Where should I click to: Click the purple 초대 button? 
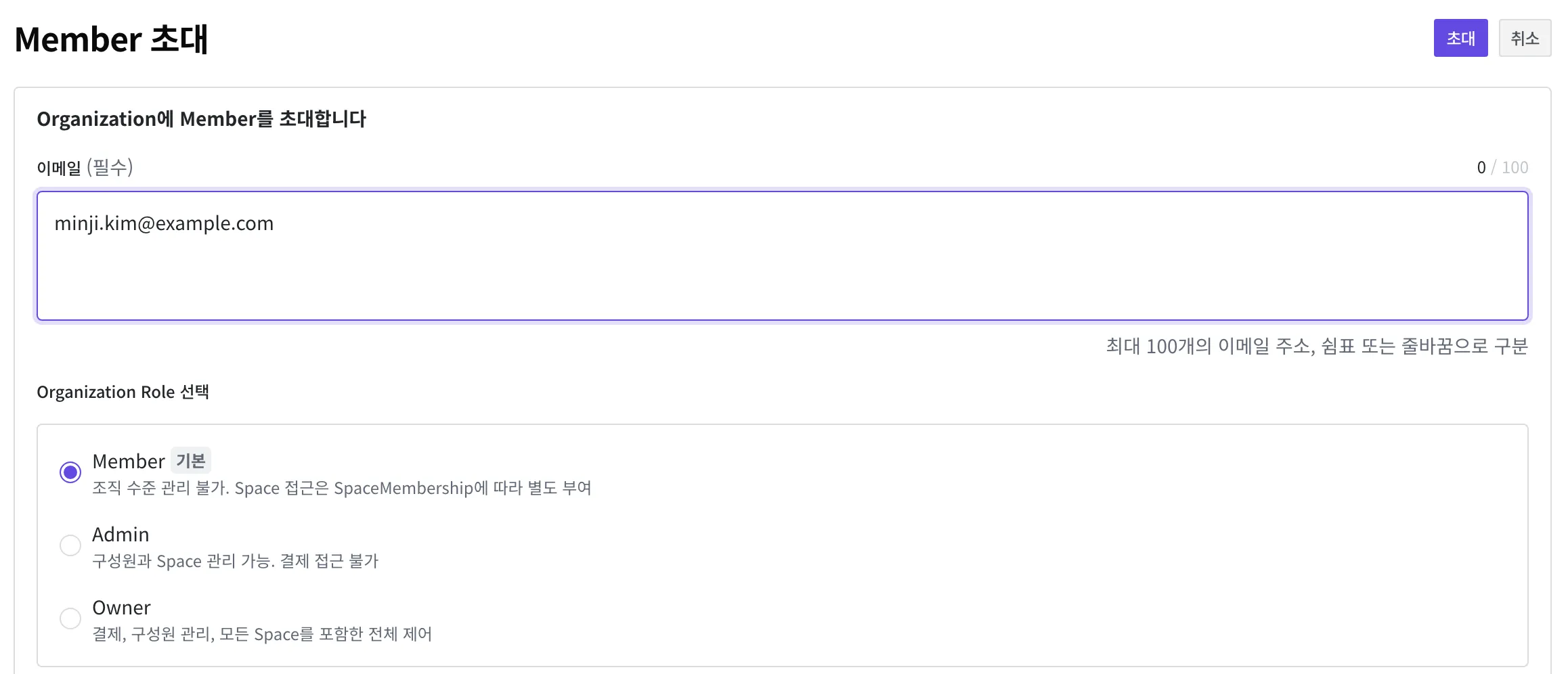[x=1460, y=38]
